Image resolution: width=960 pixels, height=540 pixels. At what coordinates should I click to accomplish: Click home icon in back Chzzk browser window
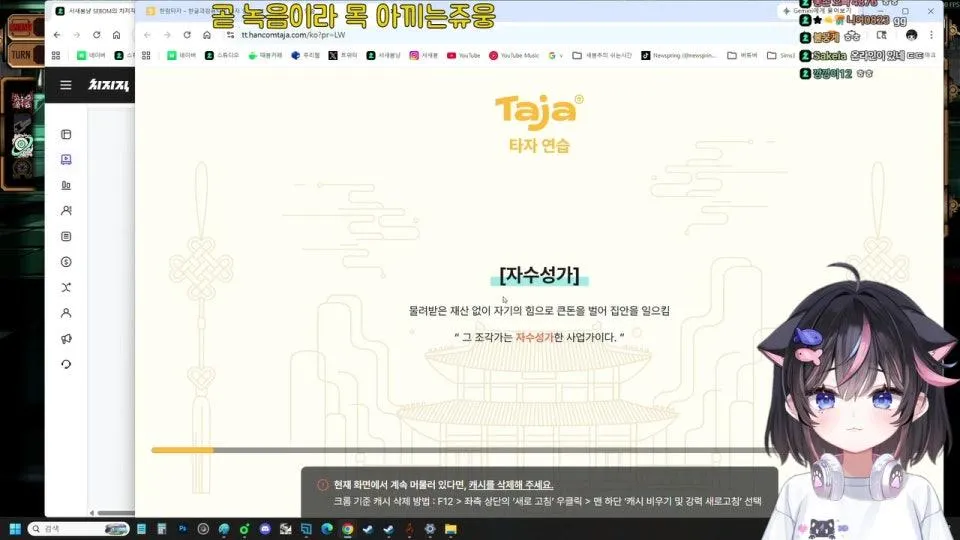pos(116,35)
